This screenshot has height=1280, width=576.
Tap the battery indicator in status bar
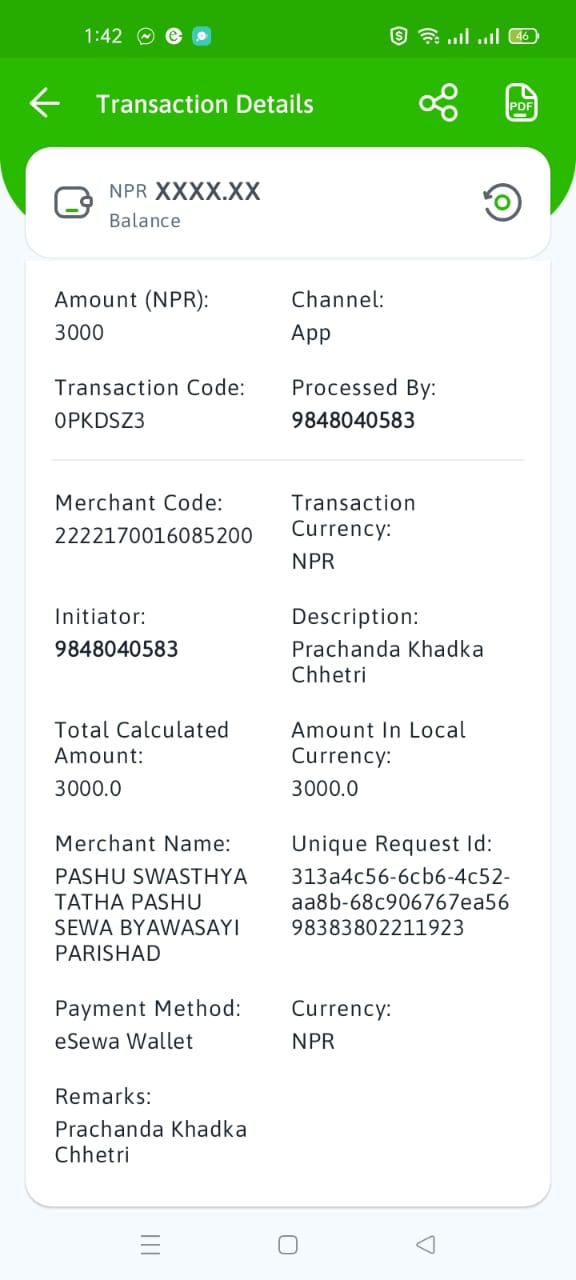click(x=524, y=36)
